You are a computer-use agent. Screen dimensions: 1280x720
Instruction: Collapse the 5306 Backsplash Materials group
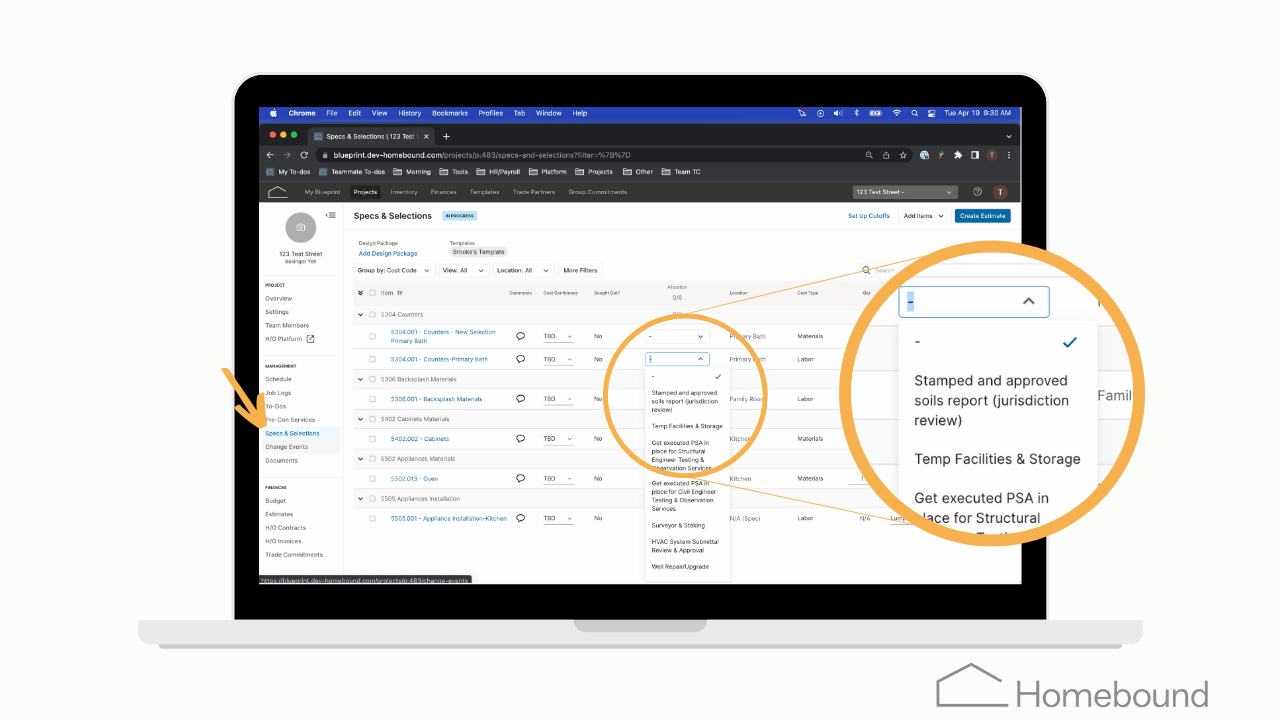coord(360,379)
